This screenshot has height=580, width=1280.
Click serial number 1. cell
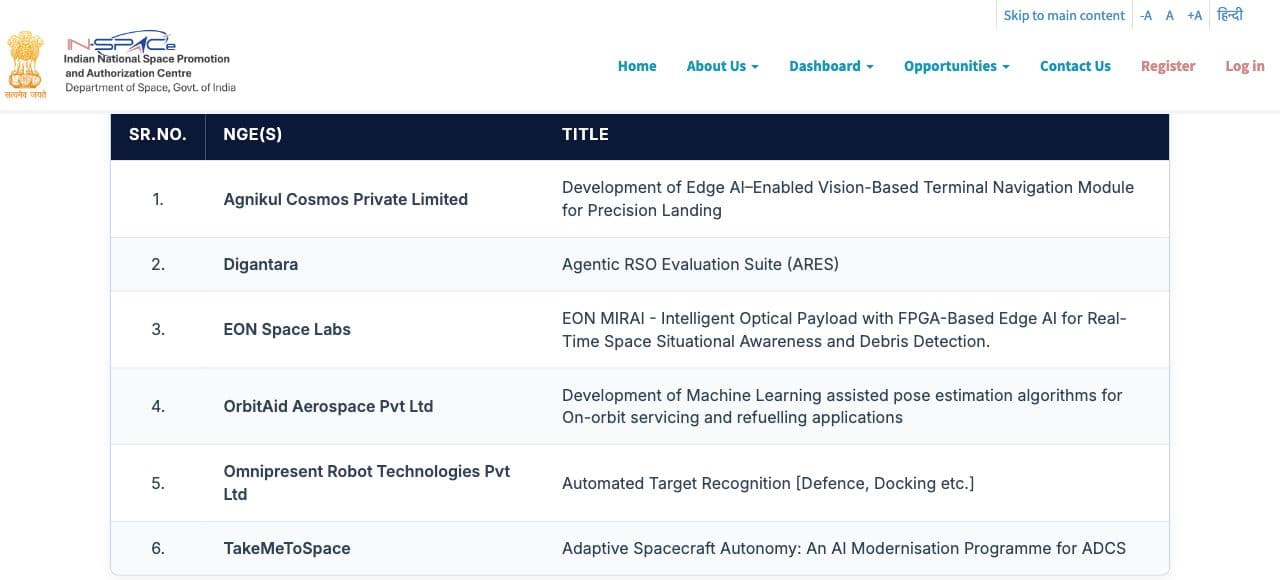tap(158, 199)
